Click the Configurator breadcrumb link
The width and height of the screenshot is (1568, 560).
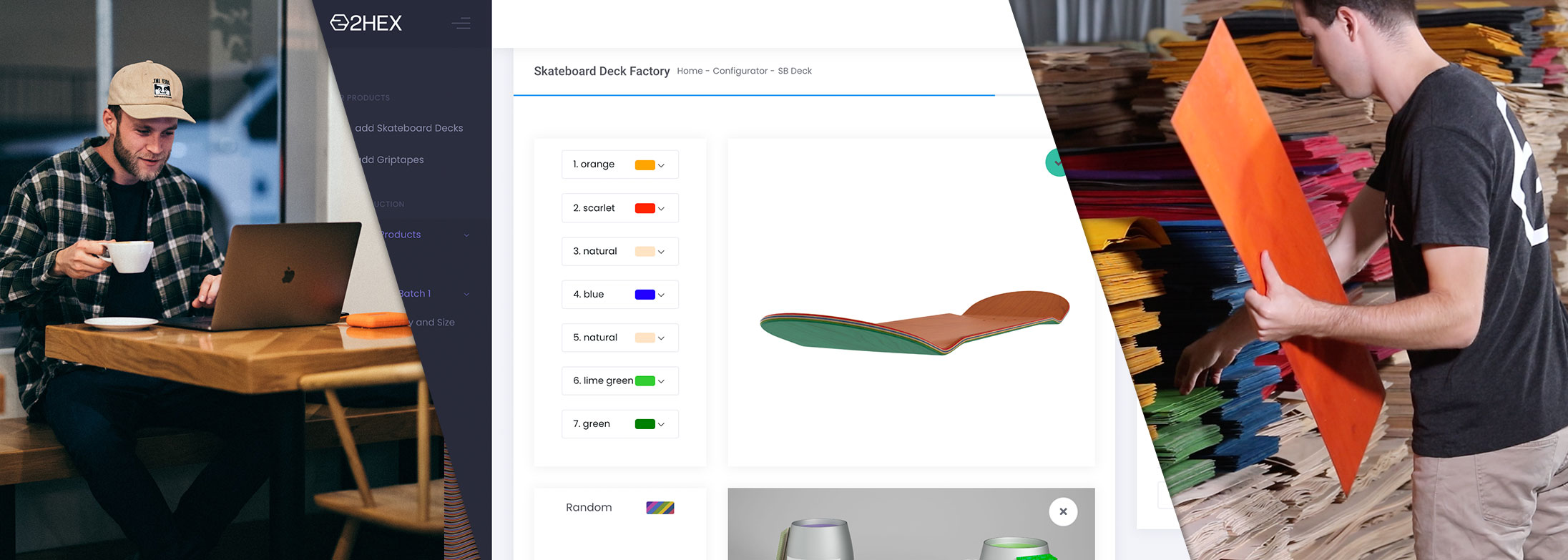pos(740,71)
